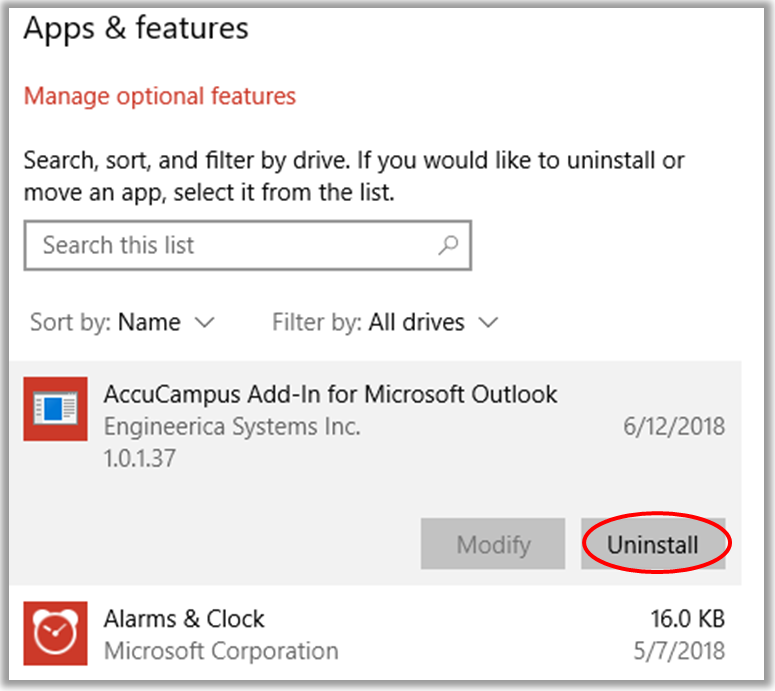The height and width of the screenshot is (691, 775).
Task: Click the AccuCampus Add-In app icon
Action: (x=55, y=409)
